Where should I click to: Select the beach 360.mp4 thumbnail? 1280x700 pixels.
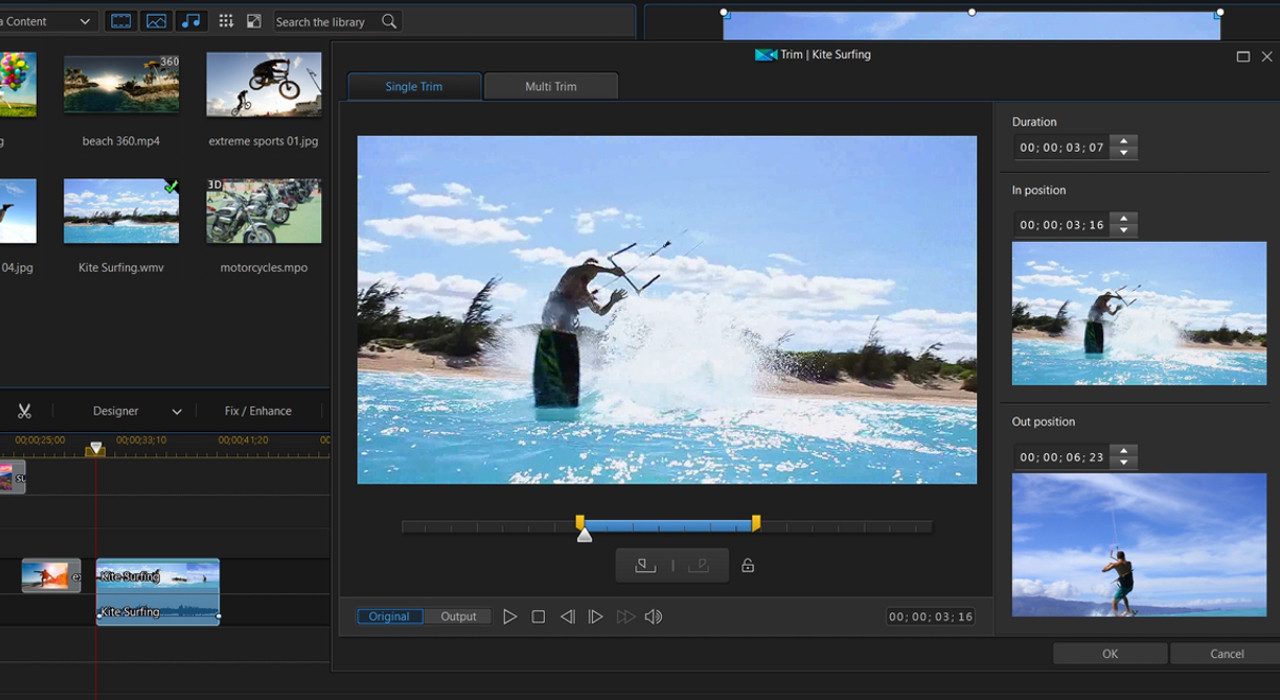[121, 84]
